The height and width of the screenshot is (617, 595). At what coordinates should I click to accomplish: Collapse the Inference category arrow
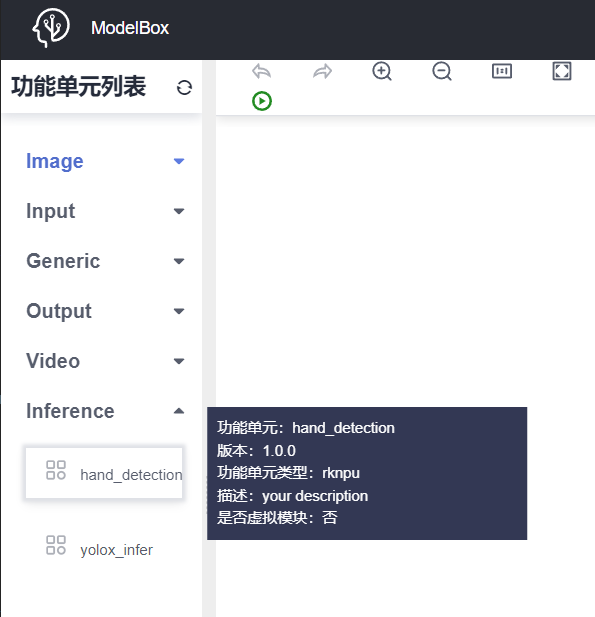[179, 411]
